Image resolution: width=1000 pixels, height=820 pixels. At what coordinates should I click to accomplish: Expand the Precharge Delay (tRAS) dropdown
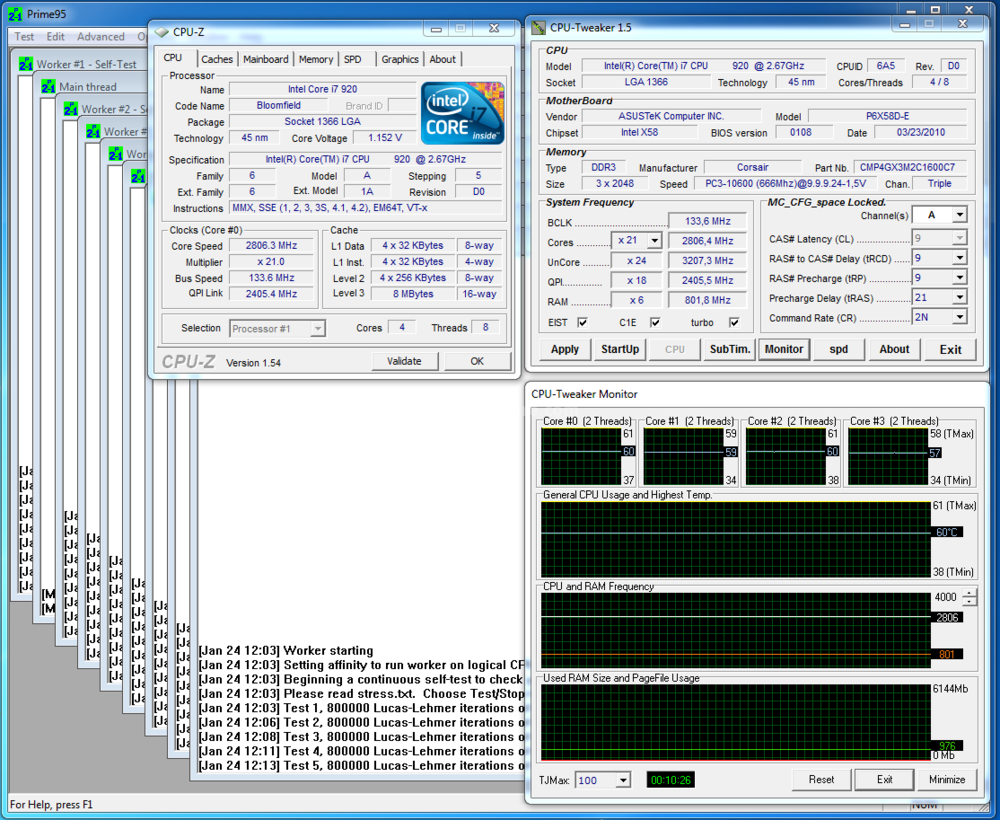click(960, 297)
